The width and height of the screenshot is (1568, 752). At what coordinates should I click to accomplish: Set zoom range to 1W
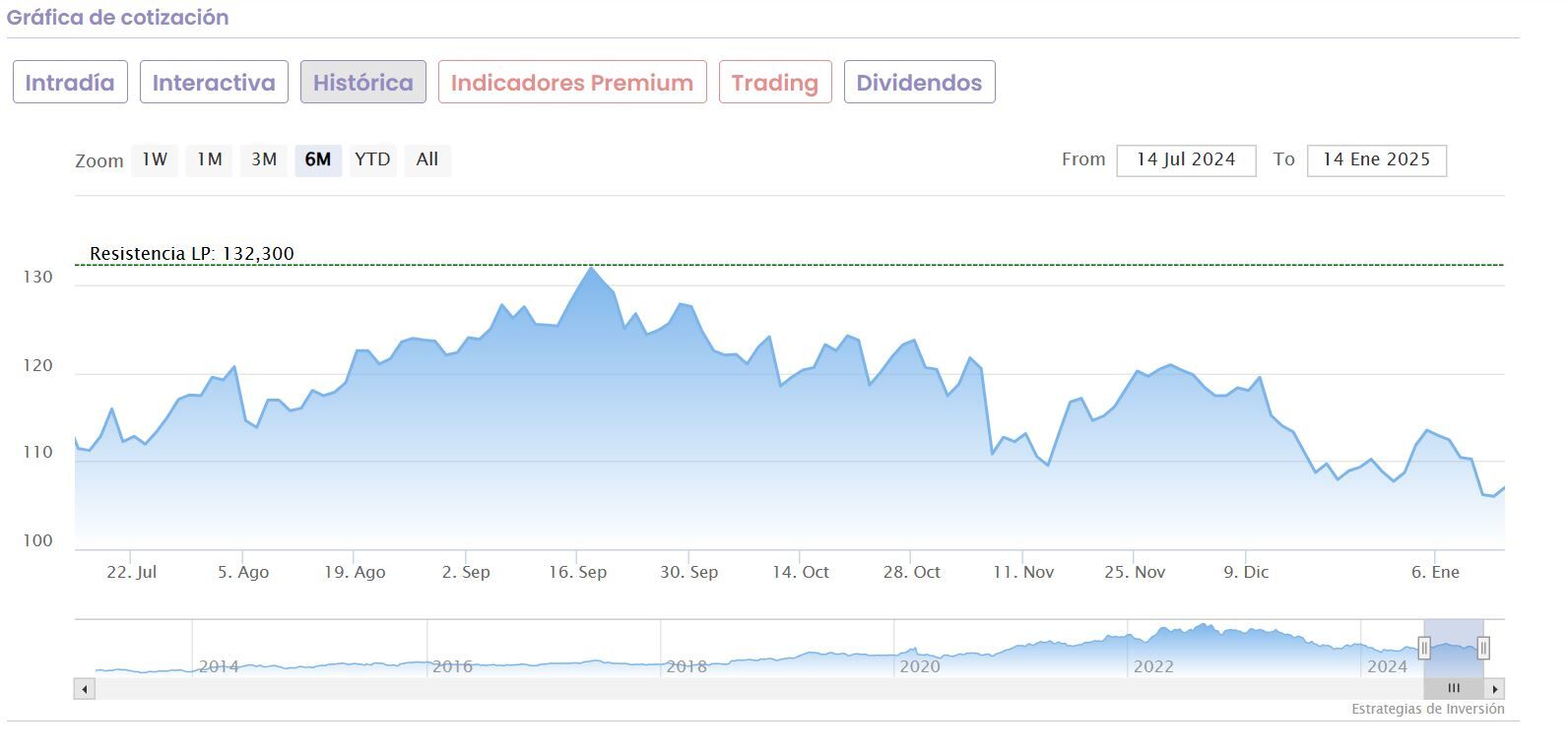(155, 159)
